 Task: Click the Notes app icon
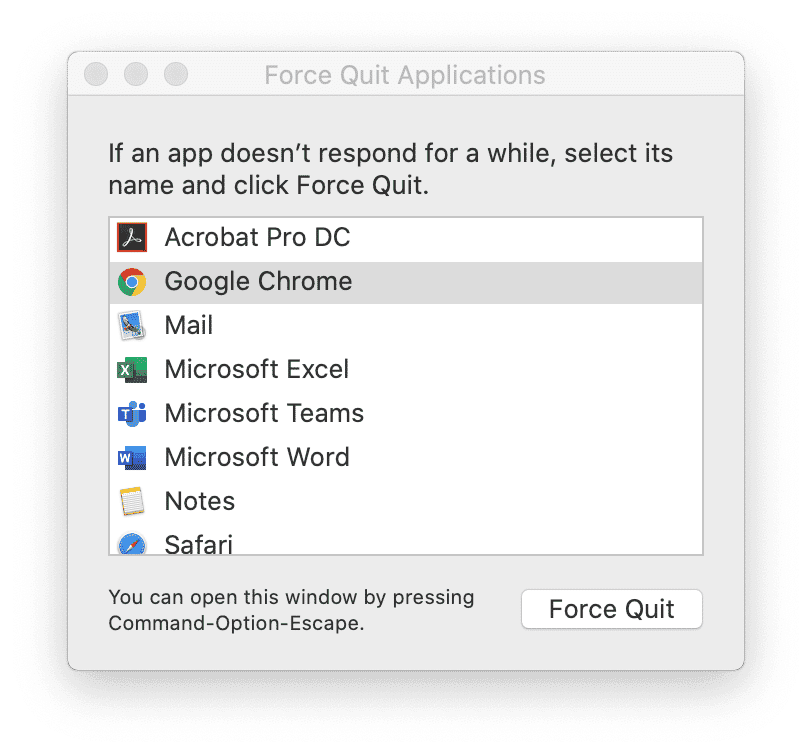click(131, 501)
